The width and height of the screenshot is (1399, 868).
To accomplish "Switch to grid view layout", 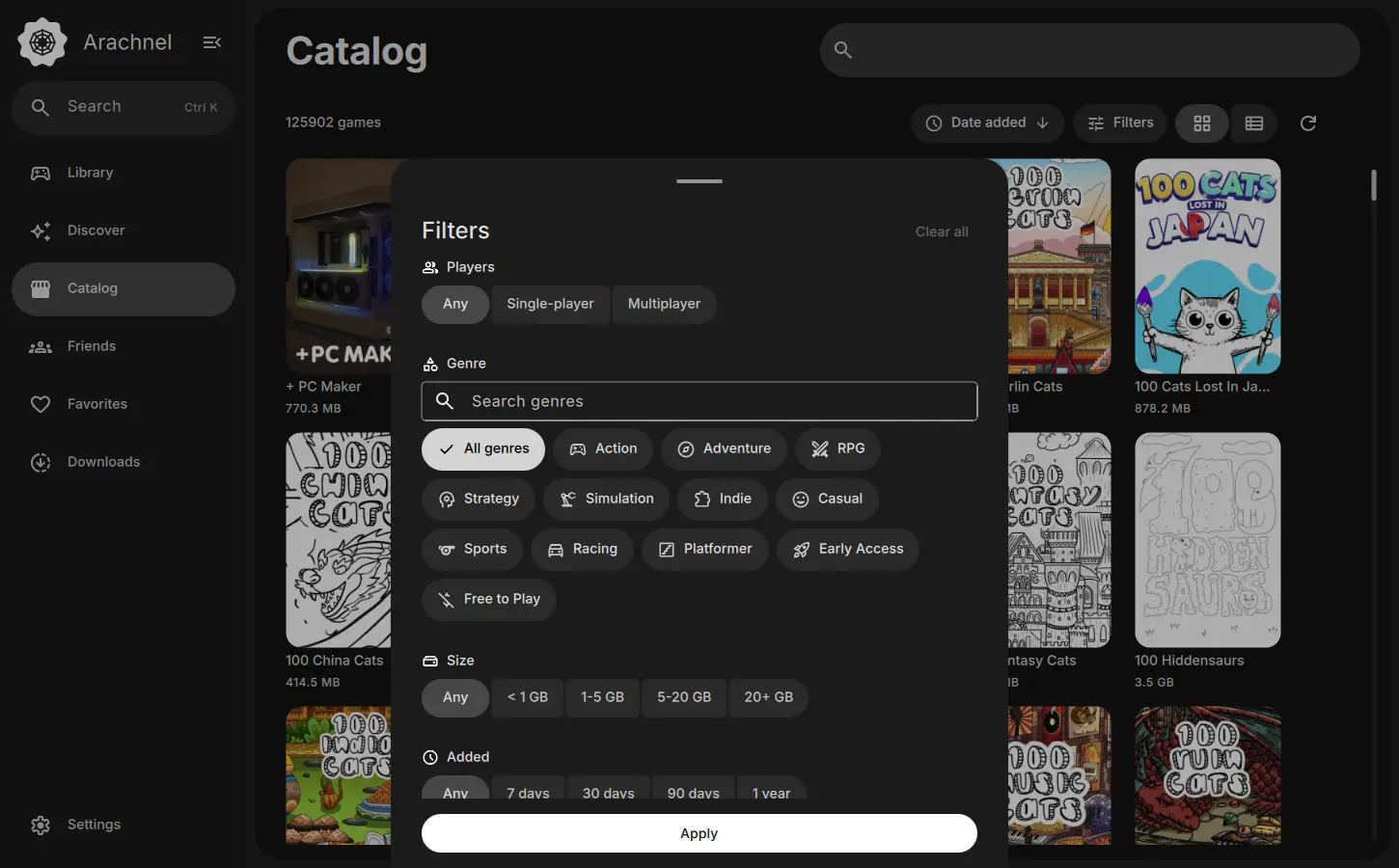I will (x=1202, y=123).
